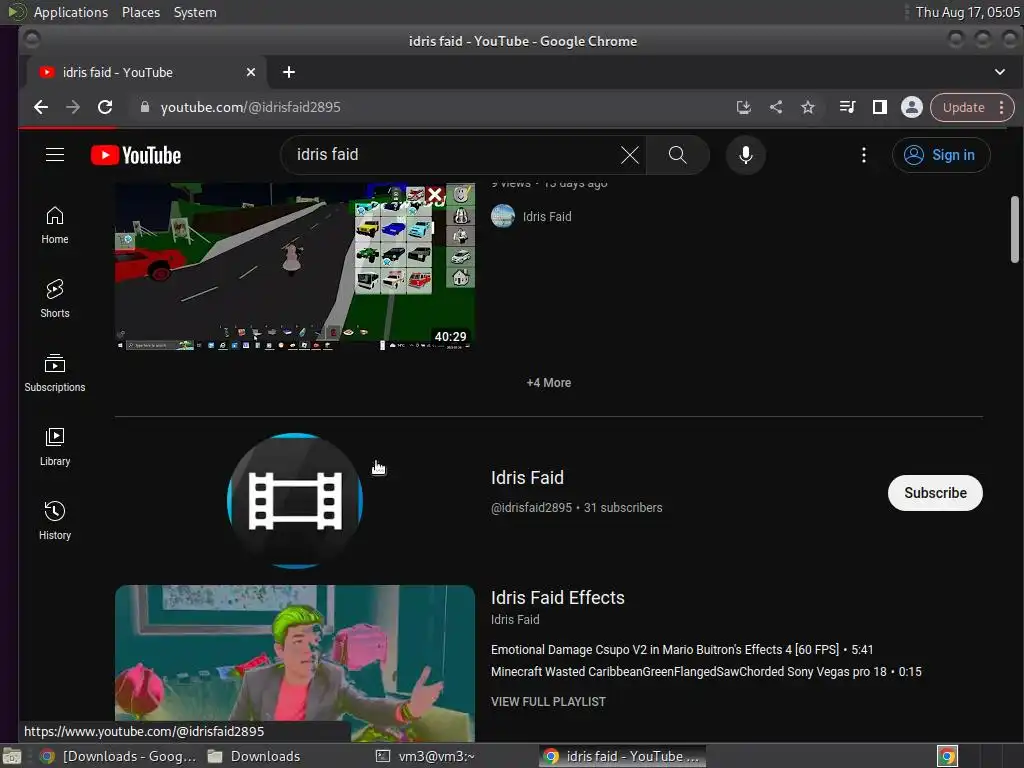Toggle Chrome side panel
Screen dimensions: 1024x768
tap(880, 107)
